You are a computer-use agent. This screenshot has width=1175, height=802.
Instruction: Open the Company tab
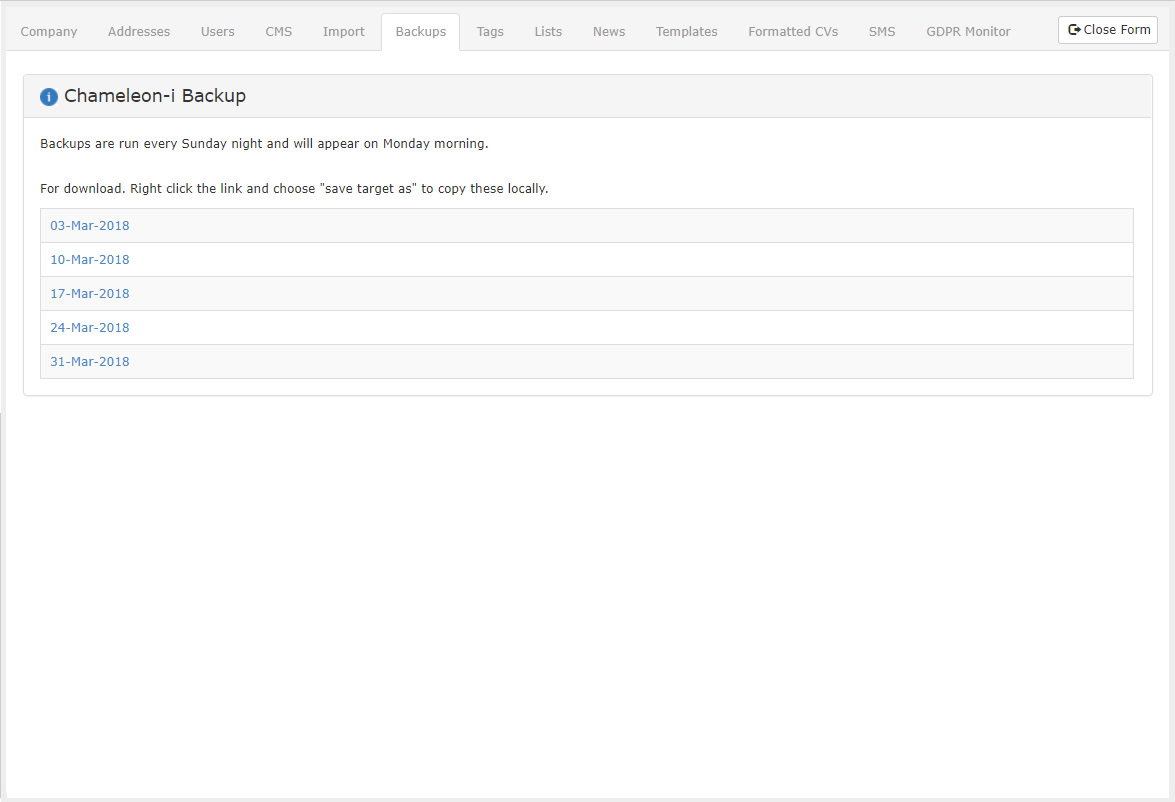[x=49, y=31]
